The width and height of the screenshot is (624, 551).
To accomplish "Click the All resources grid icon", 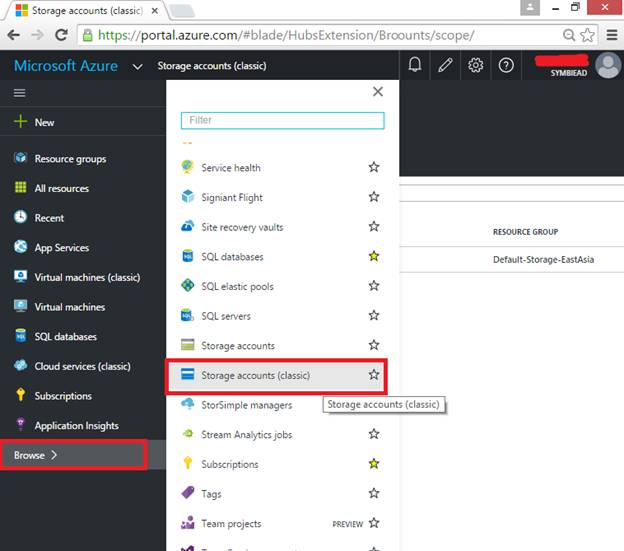I will click(20, 187).
